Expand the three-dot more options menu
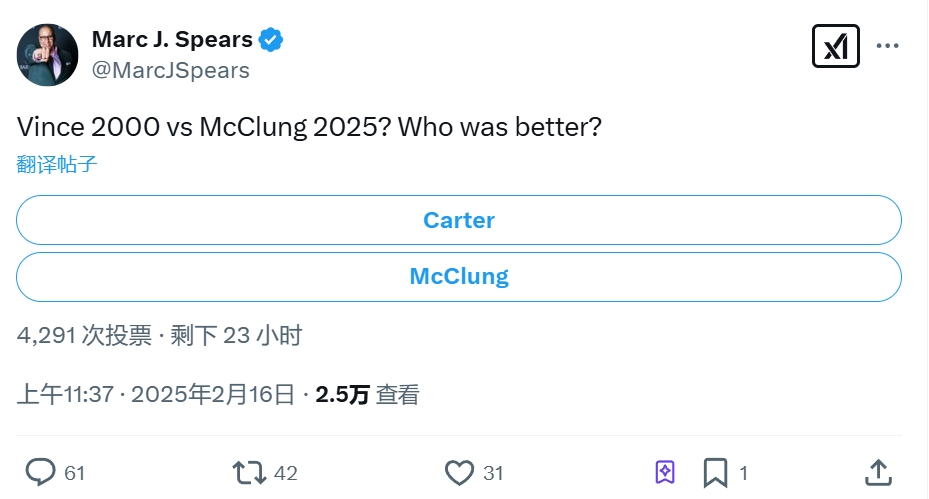The image size is (929, 499). (x=888, y=45)
